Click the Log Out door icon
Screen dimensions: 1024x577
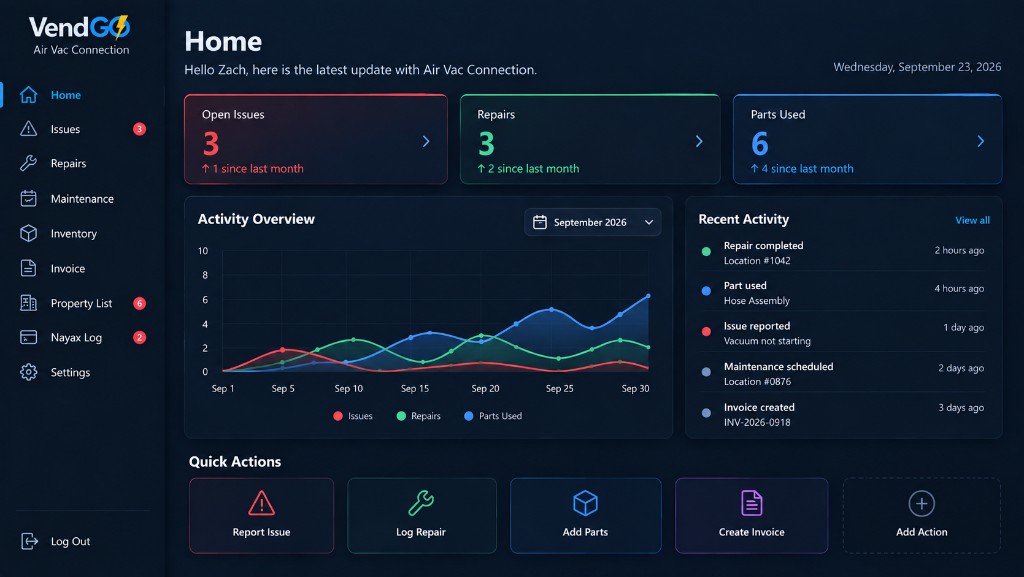(x=29, y=541)
